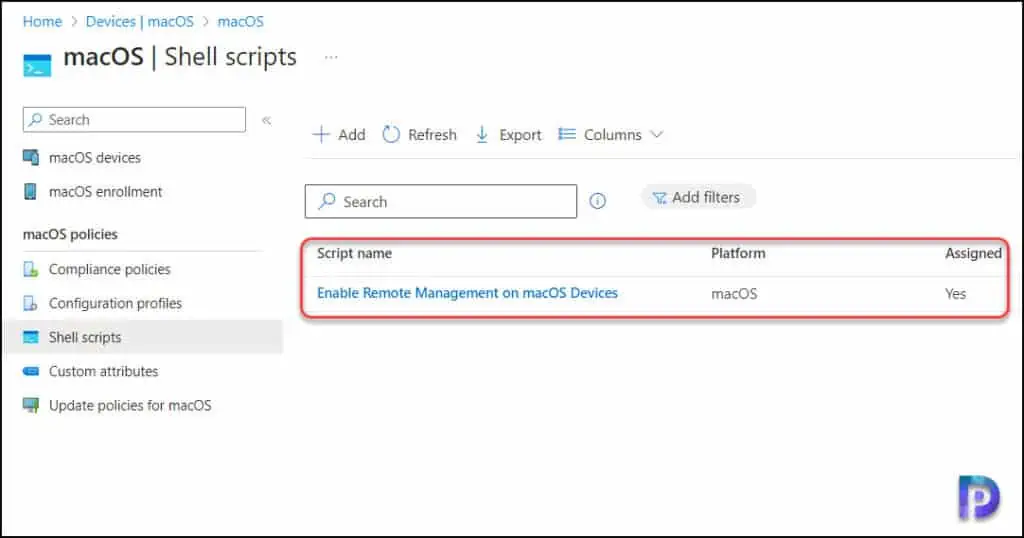Click the macOS policies section heading
The height and width of the screenshot is (538, 1024).
(x=70, y=234)
